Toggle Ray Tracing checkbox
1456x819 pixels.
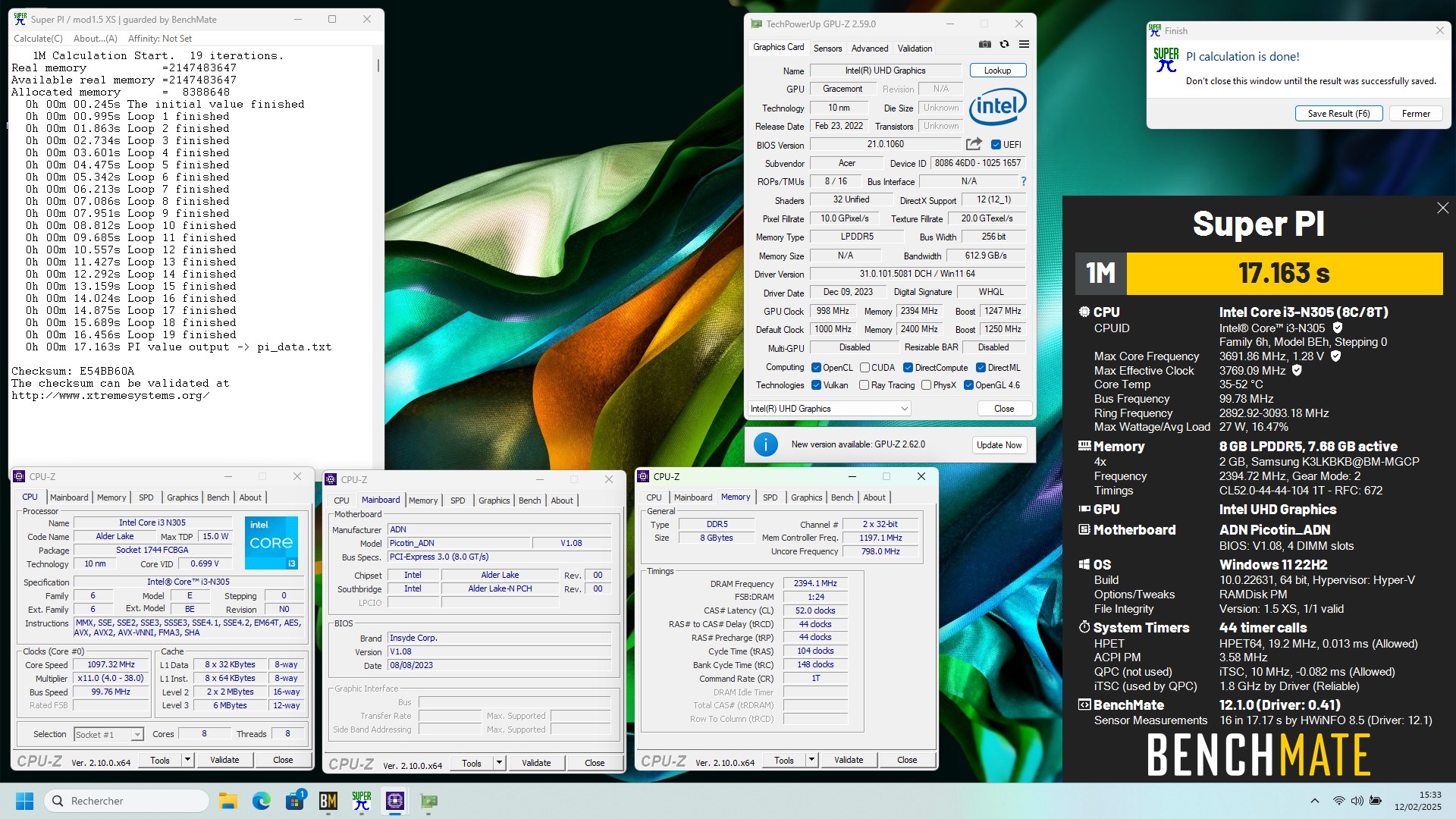point(864,385)
